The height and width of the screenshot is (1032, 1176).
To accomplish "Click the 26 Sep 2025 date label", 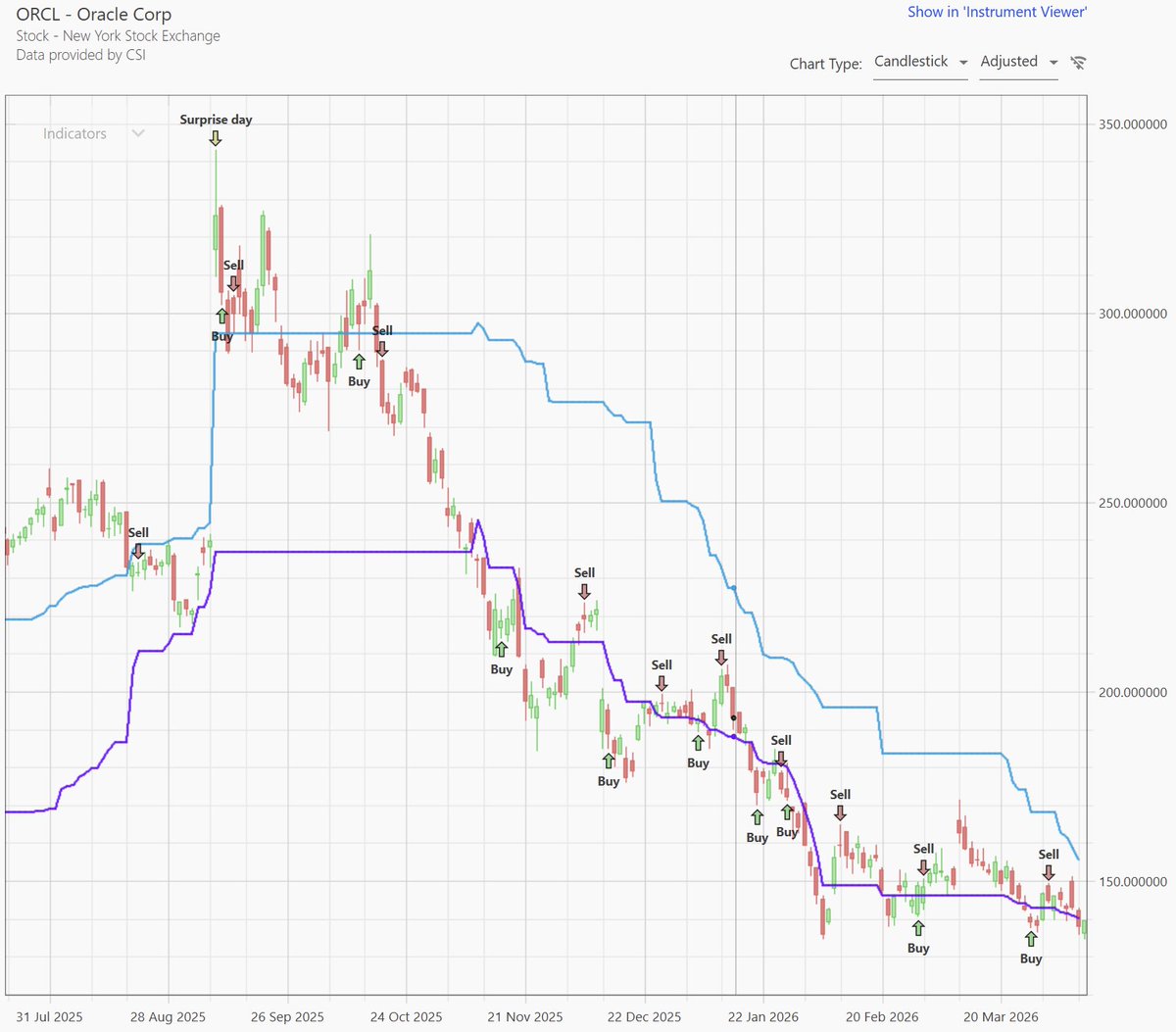I will pyautogui.click(x=287, y=1016).
